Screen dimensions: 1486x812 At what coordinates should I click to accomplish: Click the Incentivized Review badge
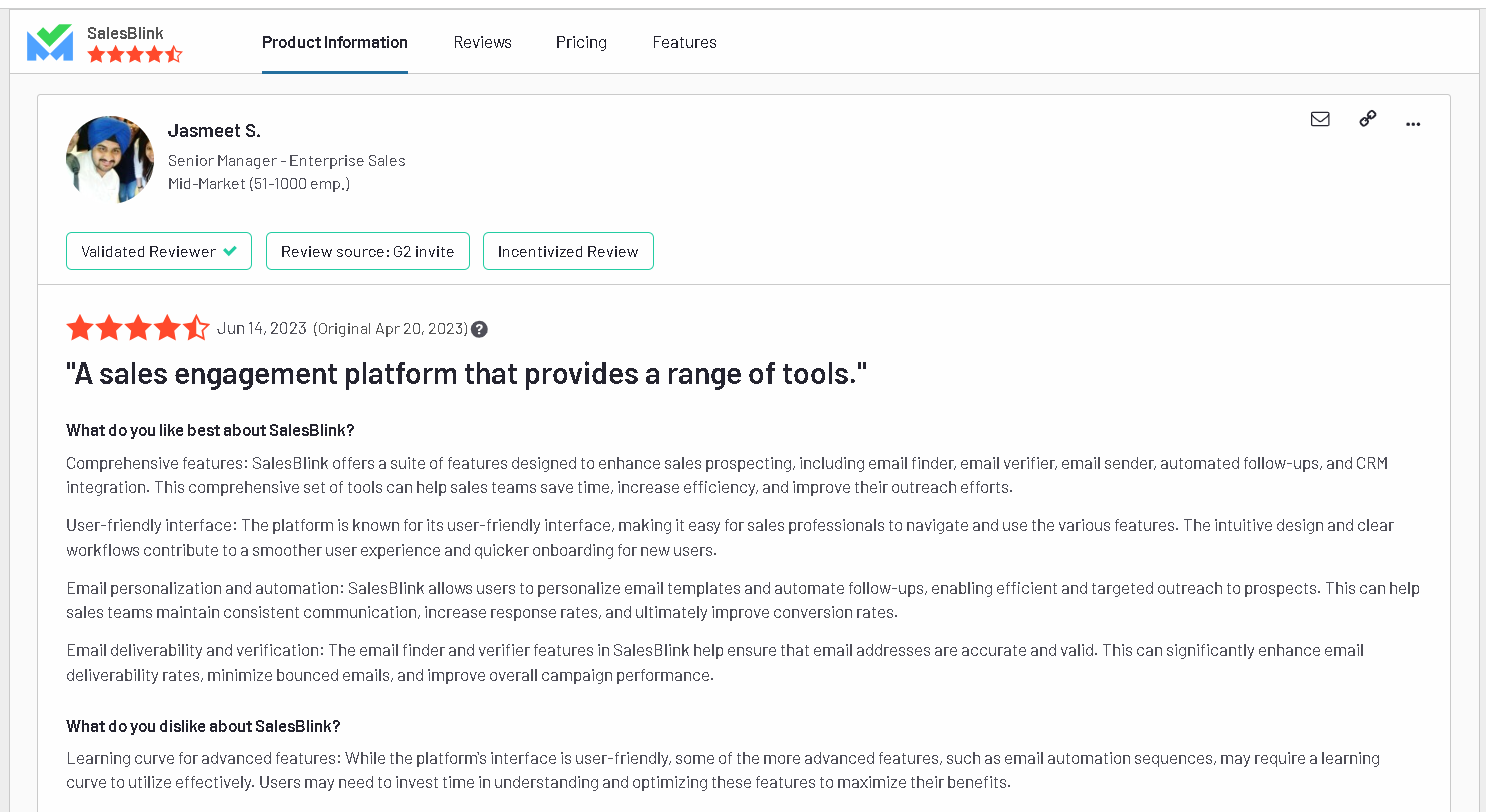pos(568,251)
